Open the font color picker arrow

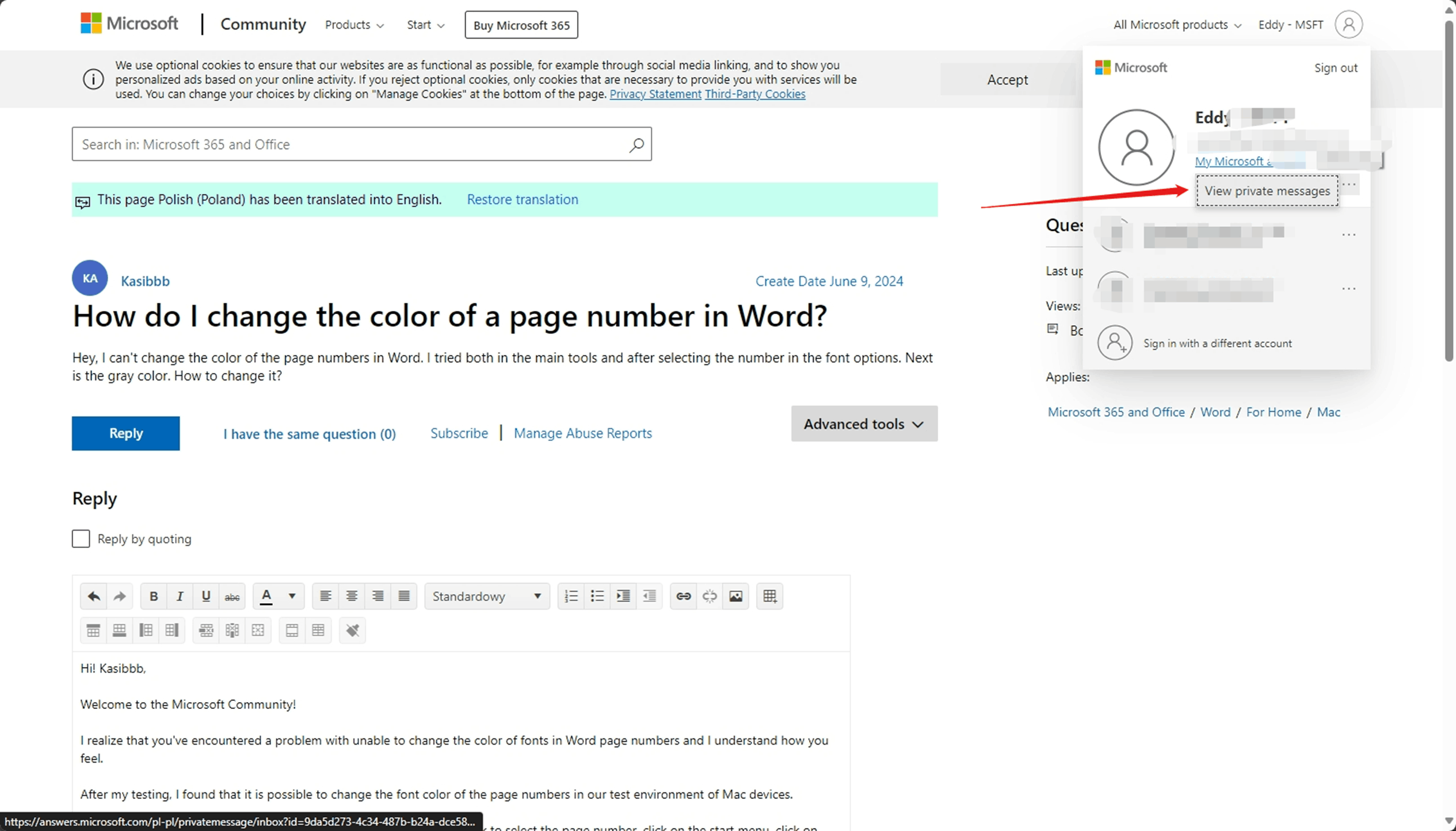pyautogui.click(x=292, y=596)
